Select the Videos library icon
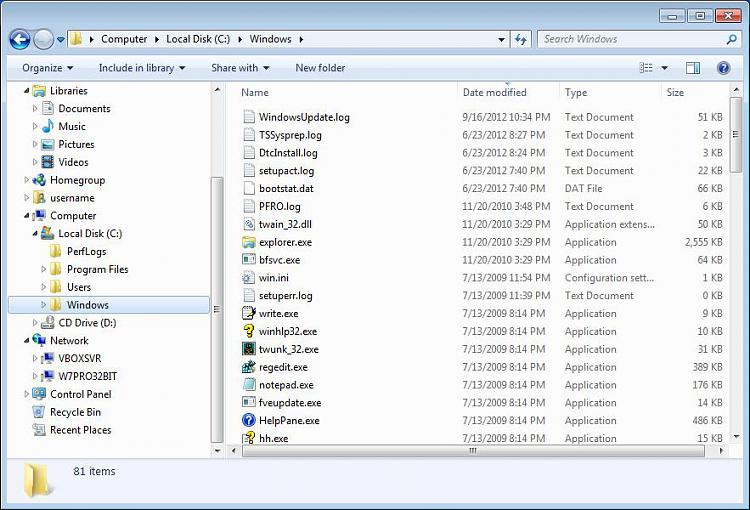The image size is (750, 510). 47,162
